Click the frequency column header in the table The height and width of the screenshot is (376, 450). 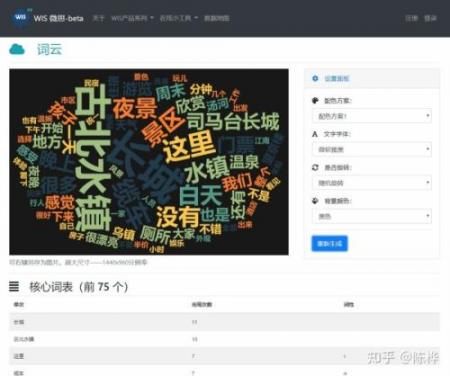[x=202, y=304]
